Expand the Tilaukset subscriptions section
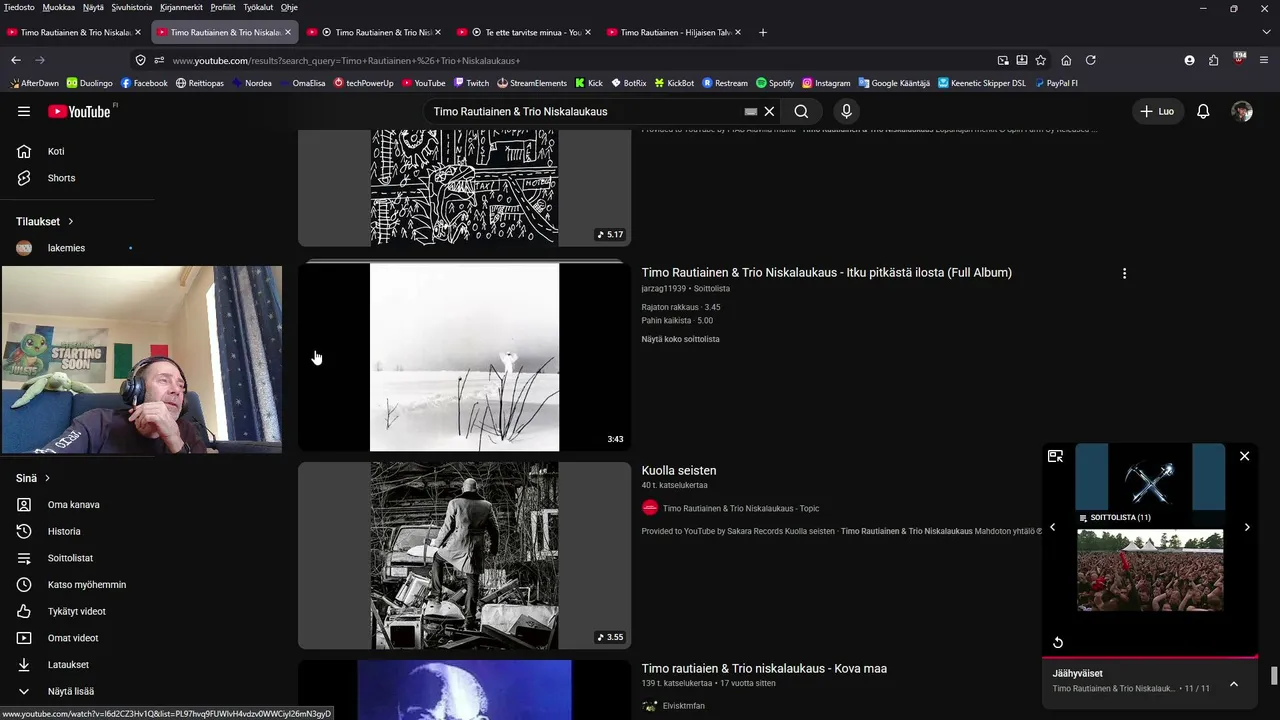This screenshot has width=1280, height=720. click(45, 221)
